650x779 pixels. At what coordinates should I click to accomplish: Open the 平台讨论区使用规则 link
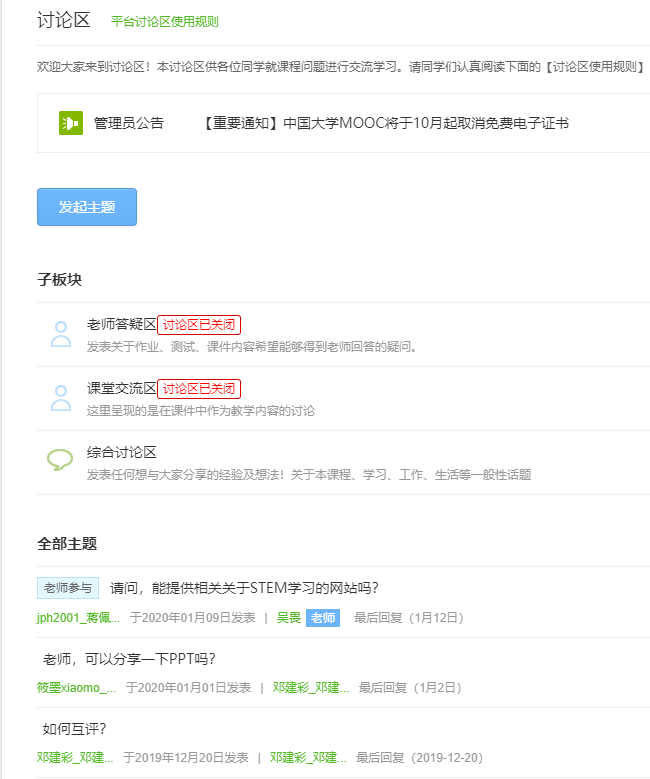click(164, 21)
